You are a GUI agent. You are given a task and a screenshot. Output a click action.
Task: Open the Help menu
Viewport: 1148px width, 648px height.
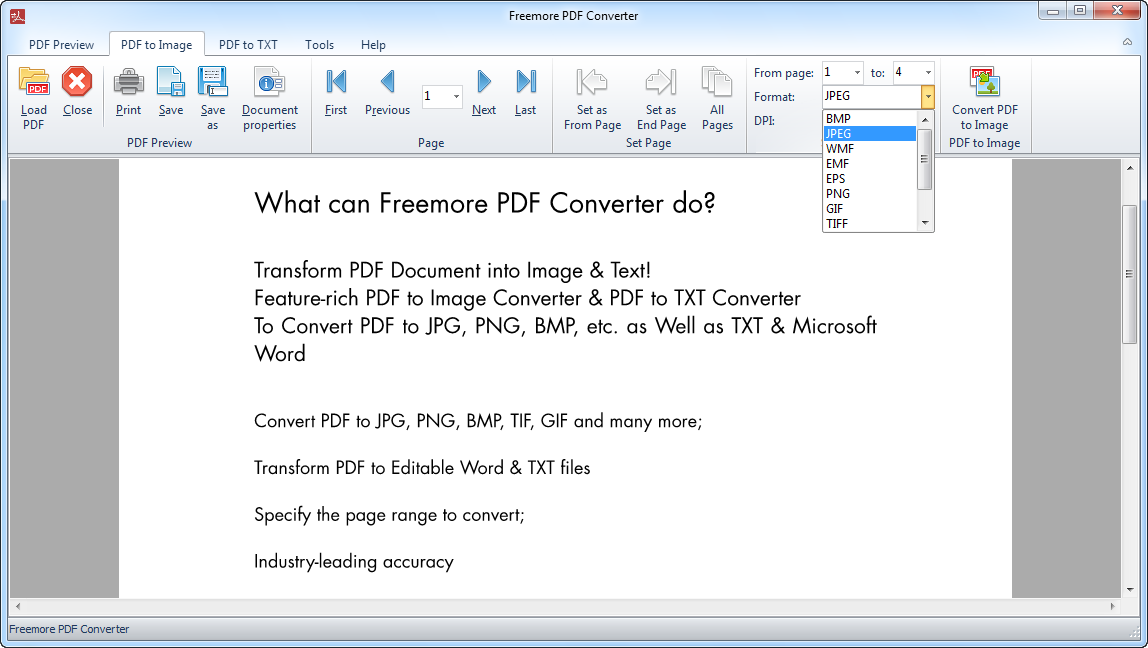coord(373,44)
